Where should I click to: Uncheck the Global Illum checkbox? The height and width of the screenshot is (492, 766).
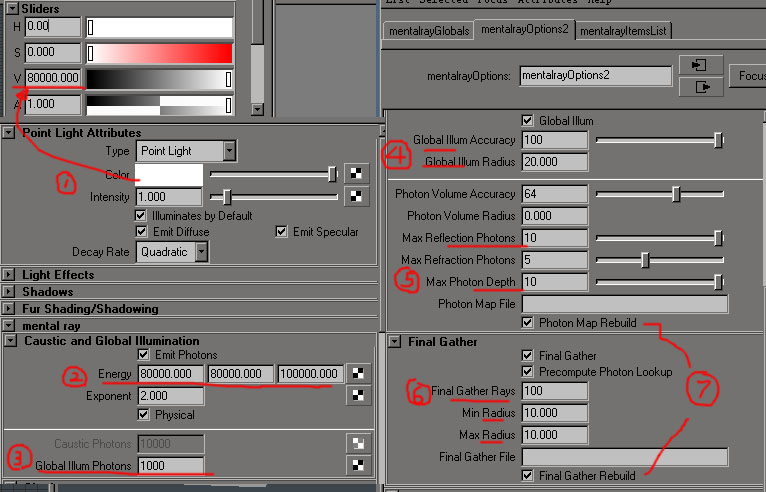pyautogui.click(x=527, y=121)
